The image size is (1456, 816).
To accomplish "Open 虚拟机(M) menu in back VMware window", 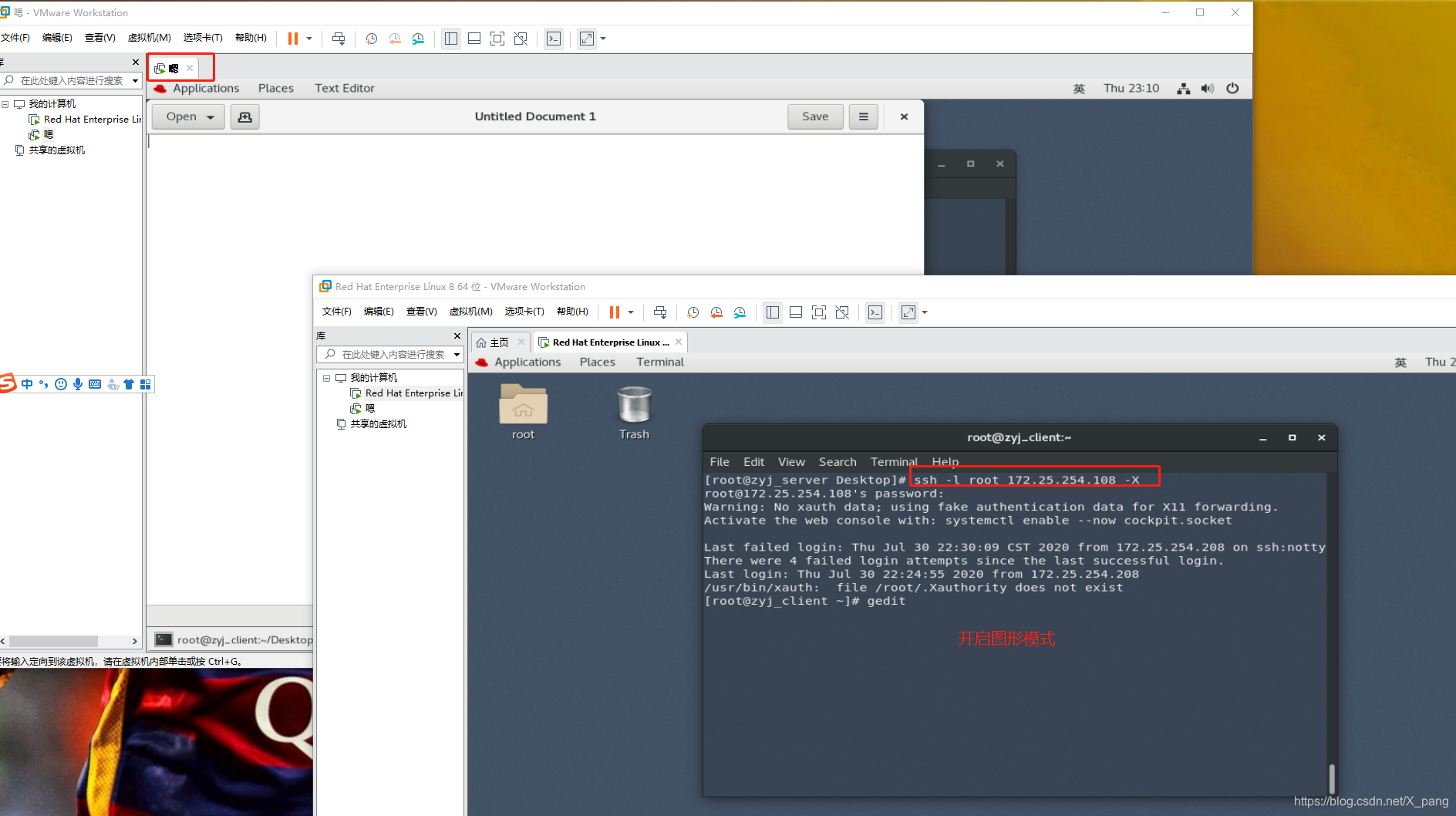I will pyautogui.click(x=149, y=38).
